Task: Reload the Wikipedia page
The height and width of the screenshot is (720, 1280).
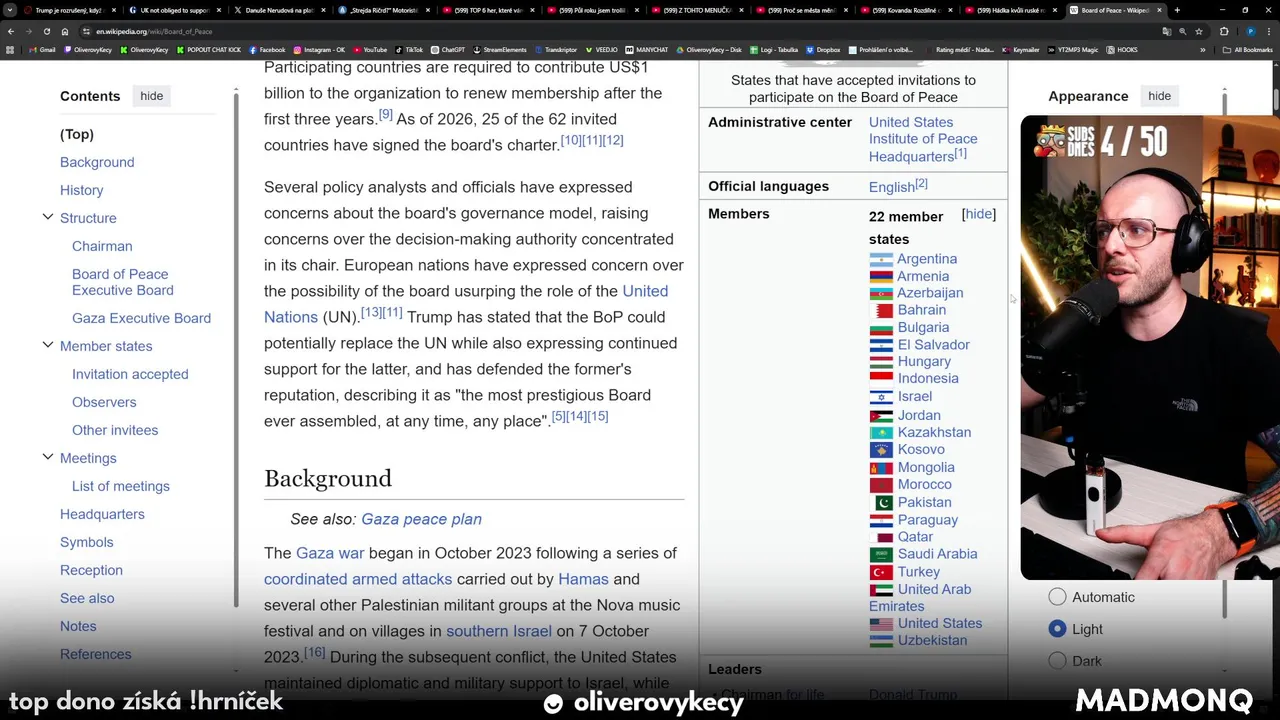Action: pyautogui.click(x=47, y=31)
